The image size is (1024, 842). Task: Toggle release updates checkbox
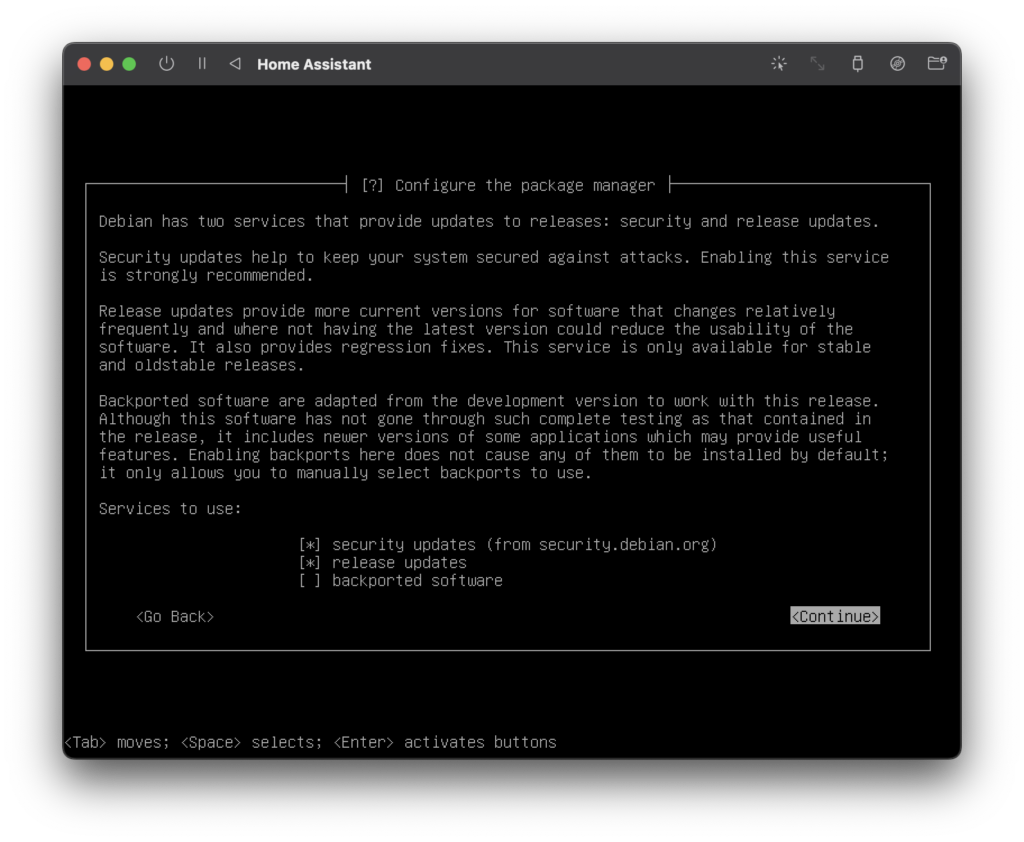(x=310, y=562)
